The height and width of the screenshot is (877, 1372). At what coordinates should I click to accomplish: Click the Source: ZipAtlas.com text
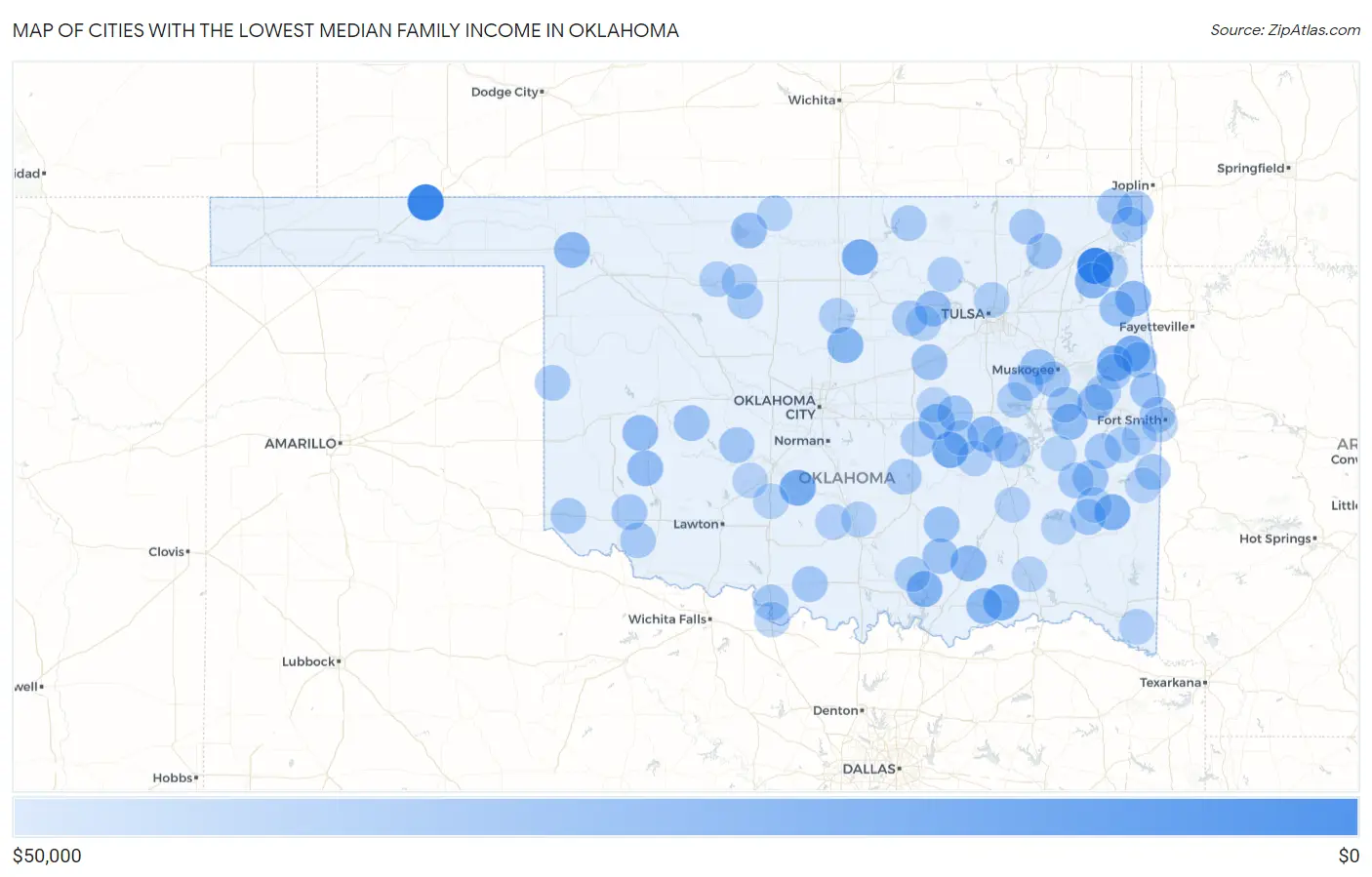click(x=1285, y=30)
